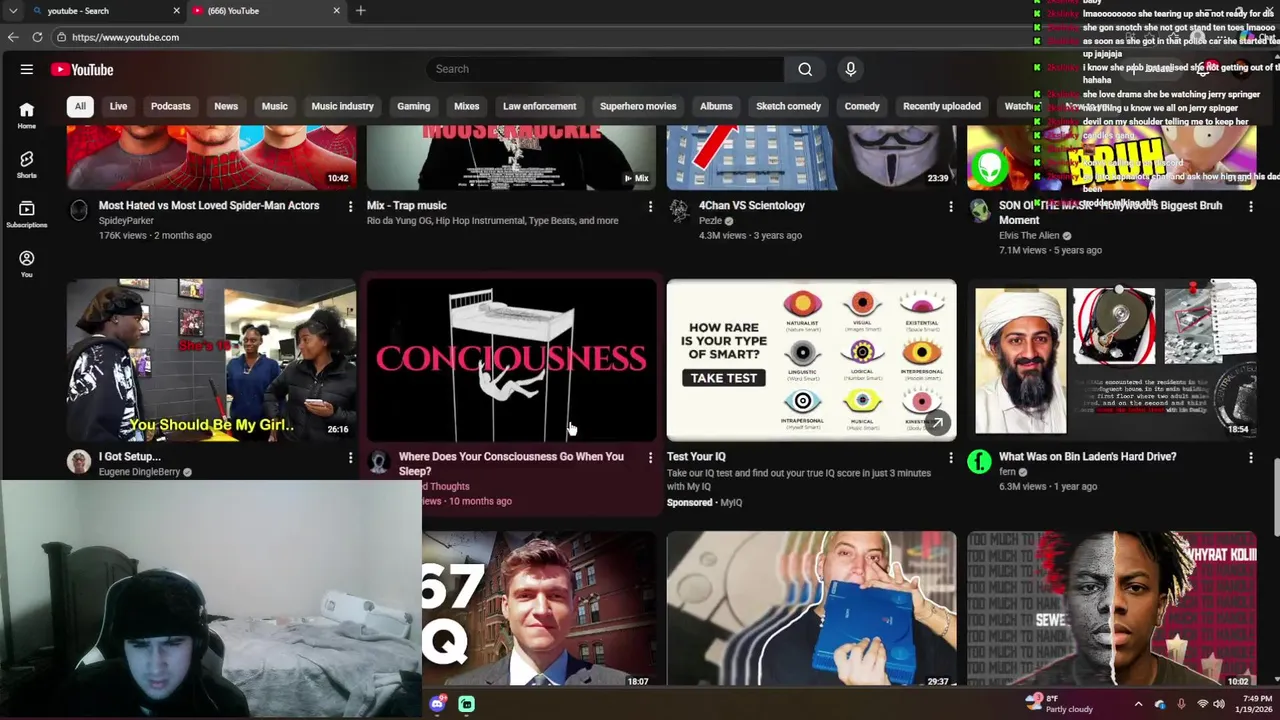Image resolution: width=1280 pixels, height=720 pixels.
Task: Open 'What Was on Bin Laden's Hard Drive?' title
Action: pos(1087,457)
